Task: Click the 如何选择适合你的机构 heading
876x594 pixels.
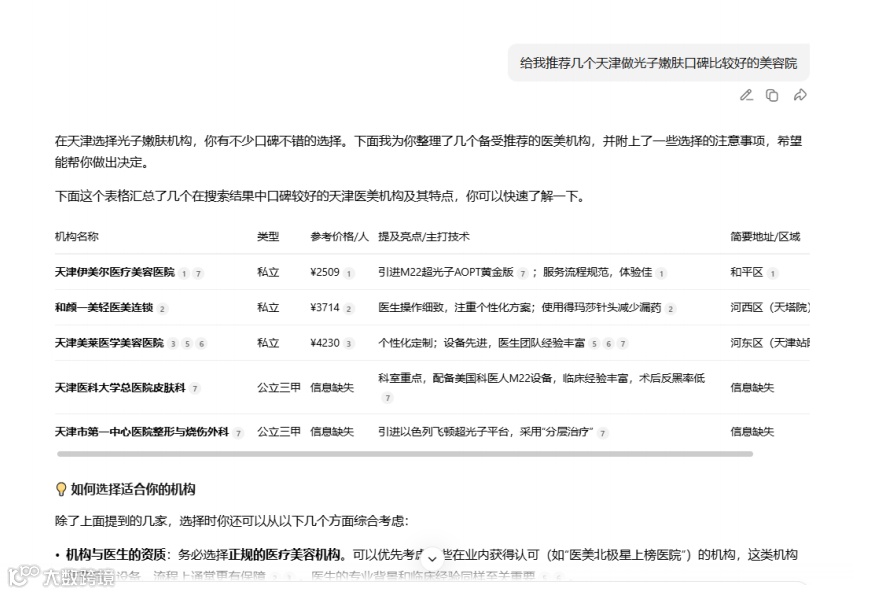Action: [133, 490]
